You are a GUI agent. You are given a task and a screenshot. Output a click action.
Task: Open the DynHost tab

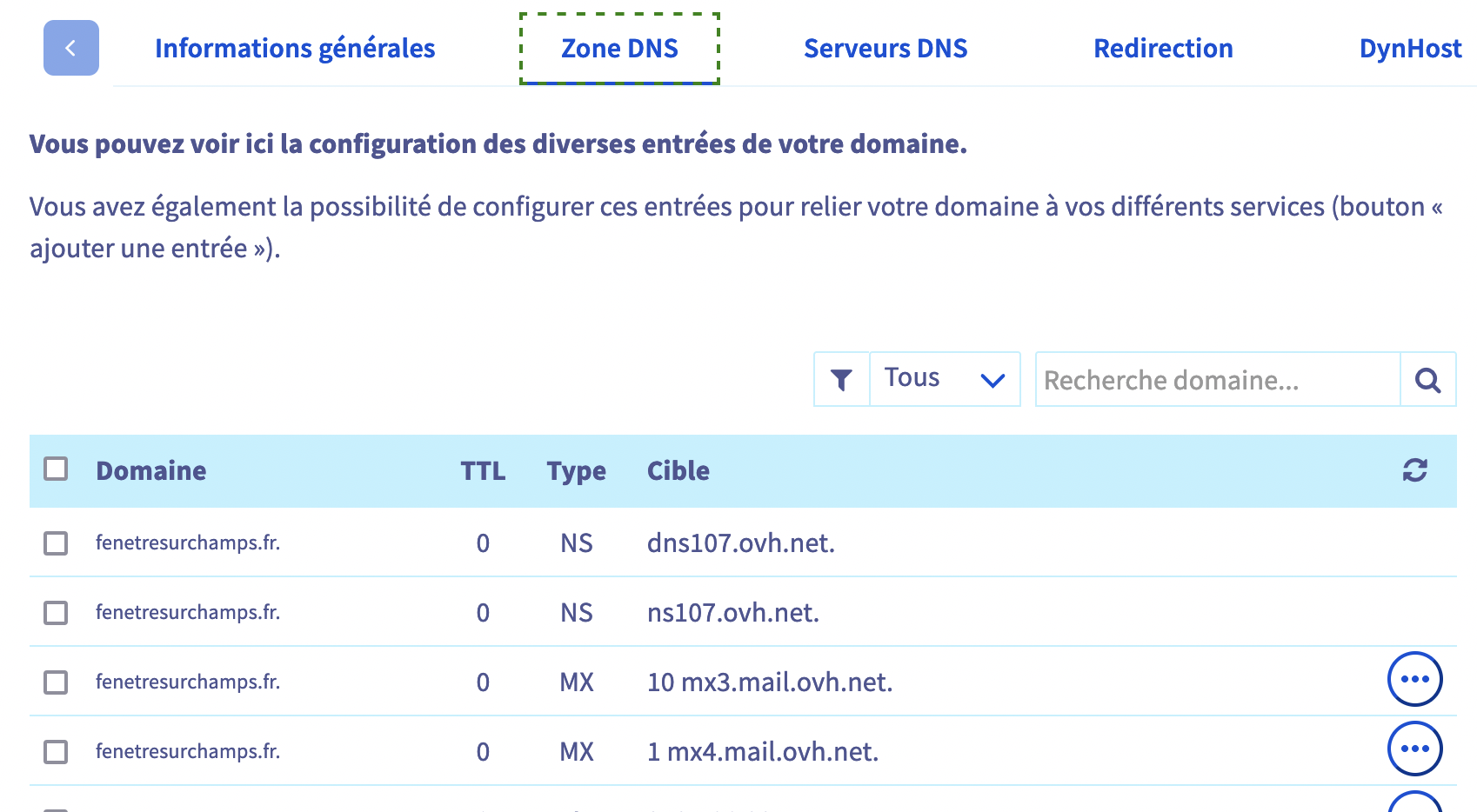click(1410, 49)
